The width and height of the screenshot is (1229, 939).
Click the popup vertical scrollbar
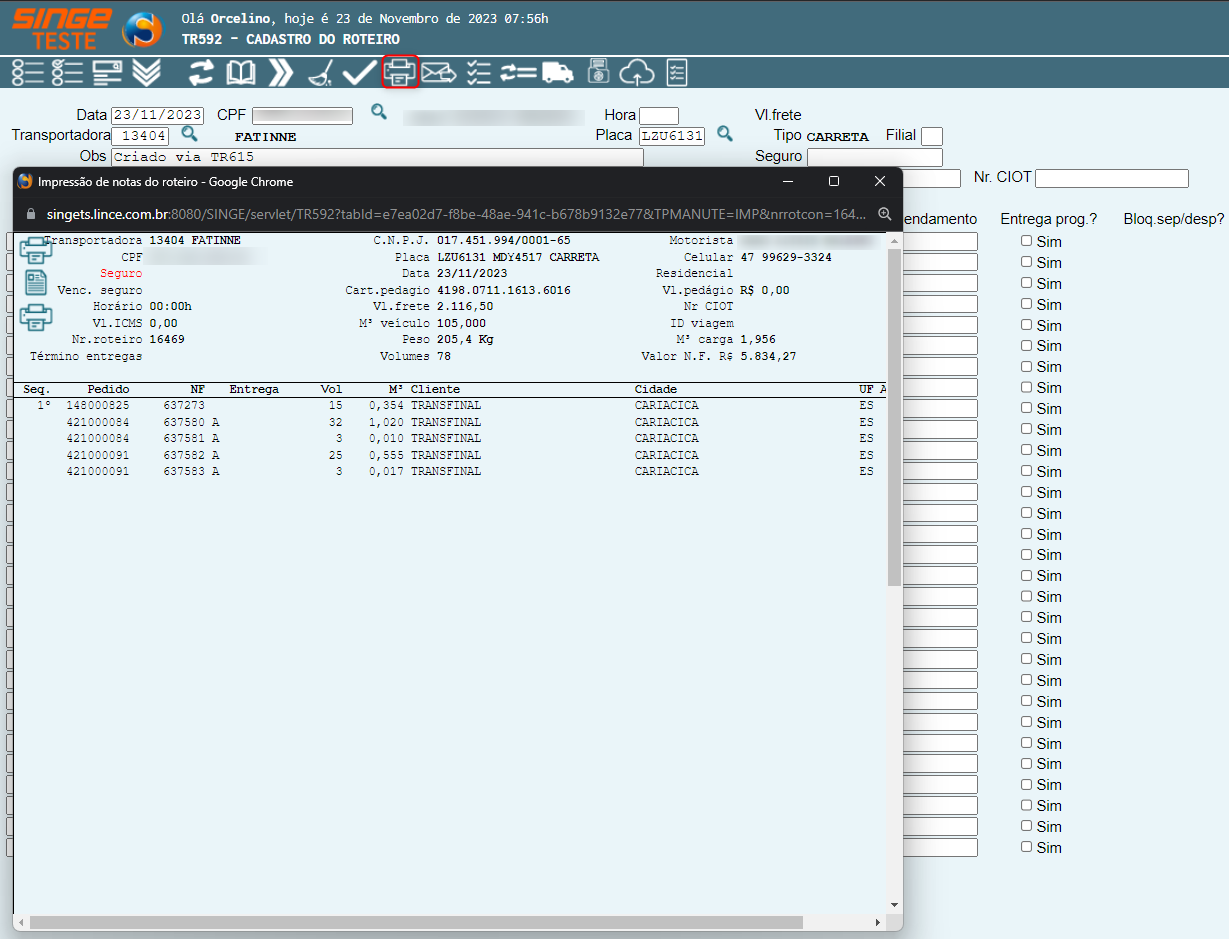point(894,416)
